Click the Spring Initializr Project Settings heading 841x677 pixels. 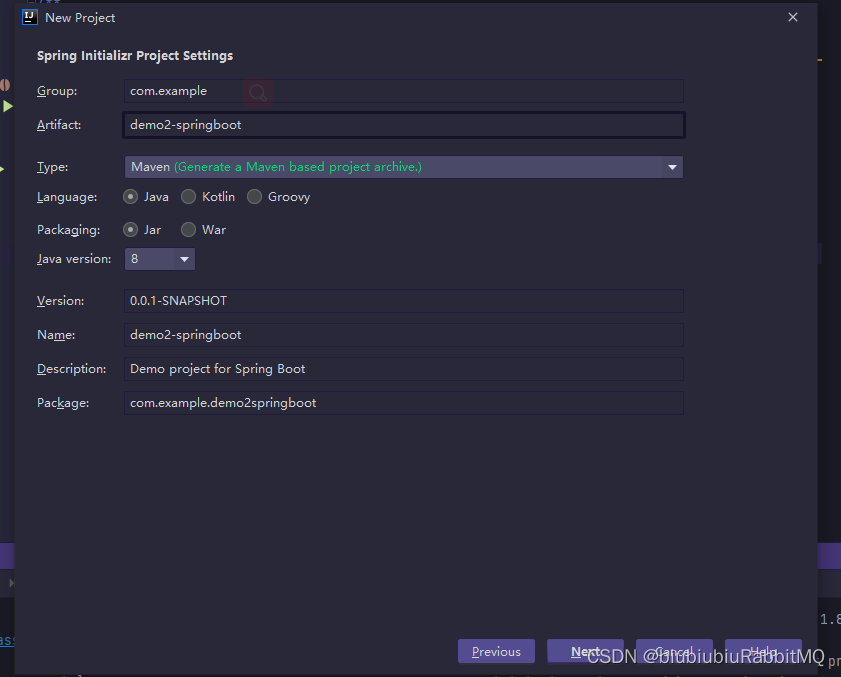135,56
